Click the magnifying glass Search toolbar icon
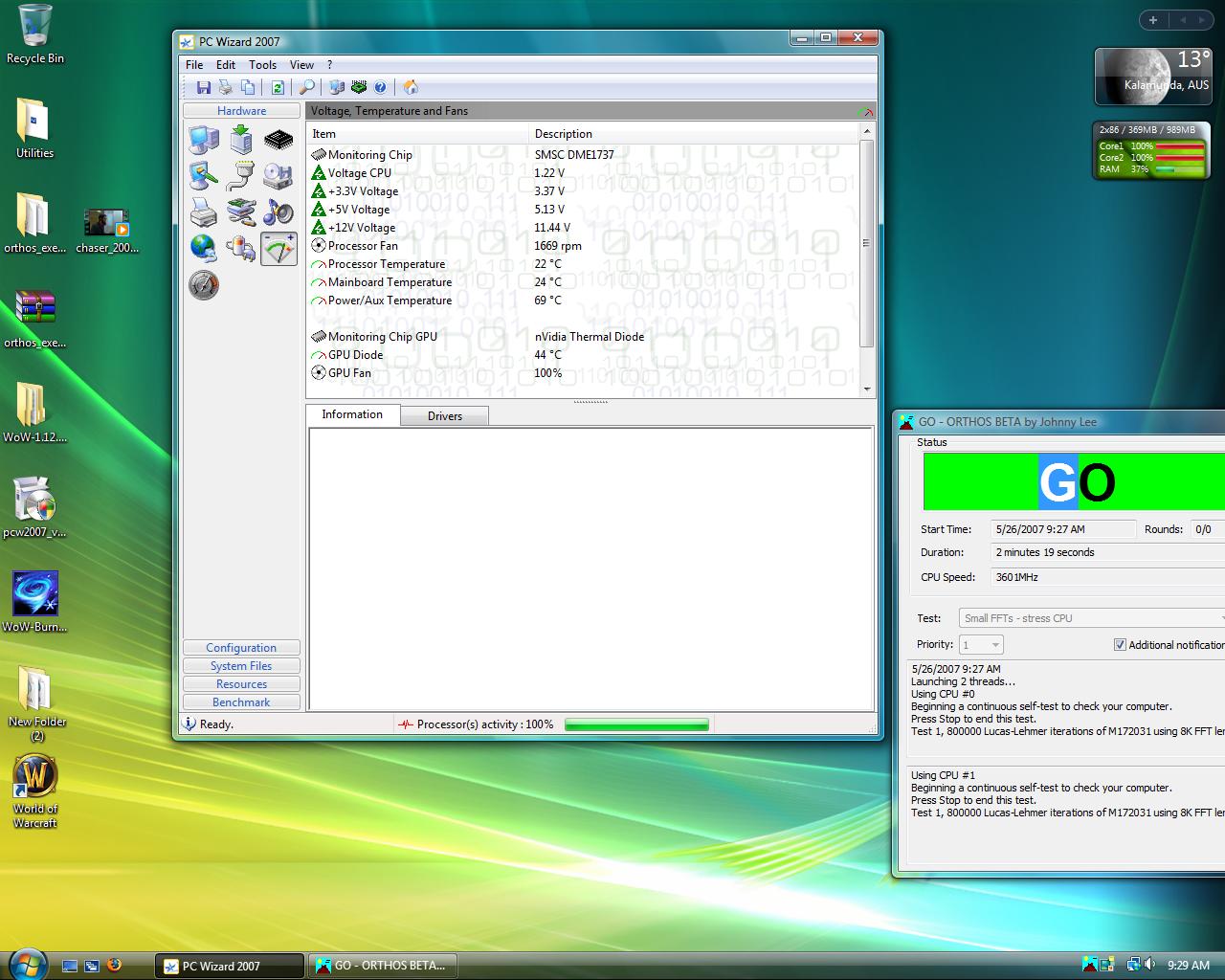Image resolution: width=1225 pixels, height=980 pixels. [307, 87]
